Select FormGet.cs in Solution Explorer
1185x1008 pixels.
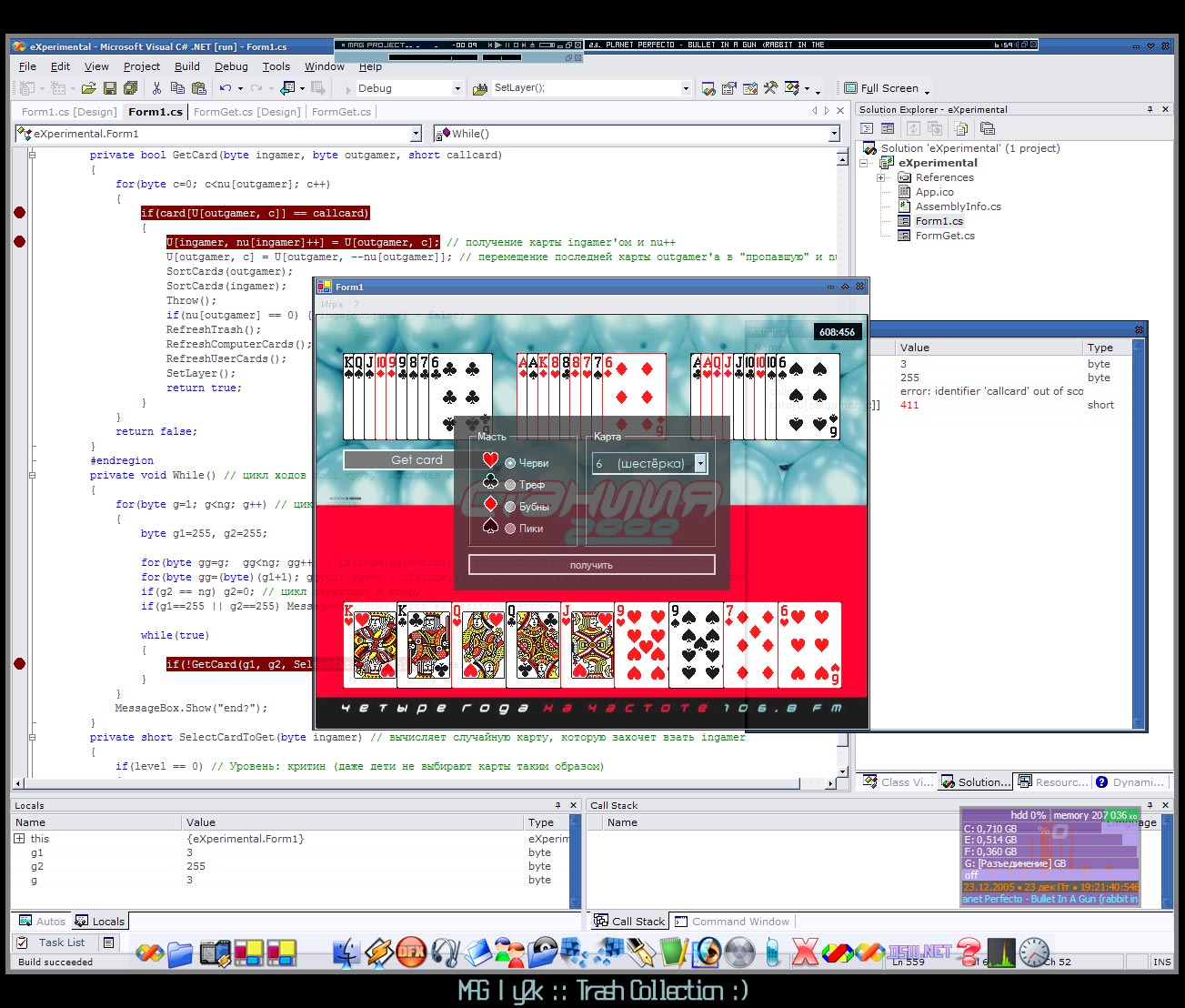click(945, 236)
